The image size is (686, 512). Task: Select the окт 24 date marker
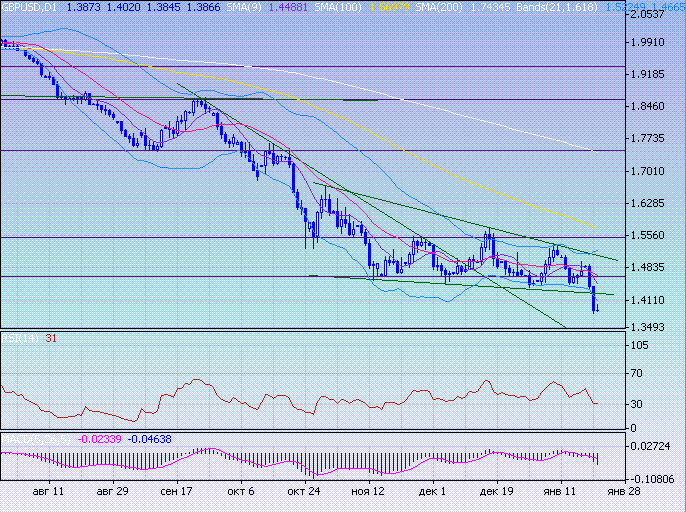pos(303,492)
